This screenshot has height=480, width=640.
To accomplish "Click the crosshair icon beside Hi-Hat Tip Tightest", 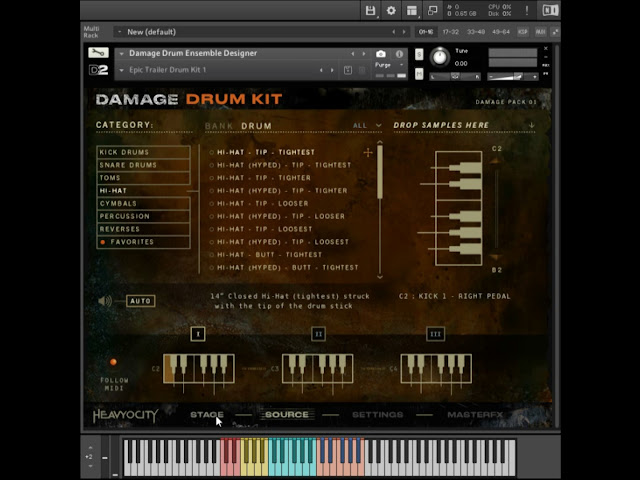I will (368, 153).
